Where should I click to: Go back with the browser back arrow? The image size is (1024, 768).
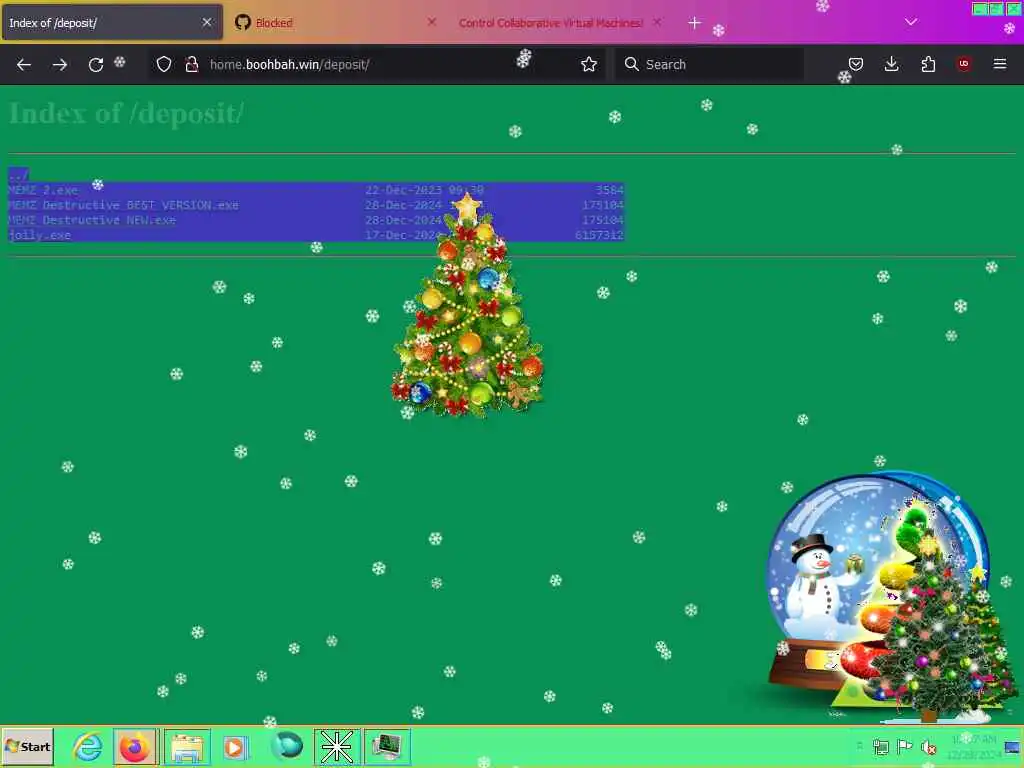24,64
